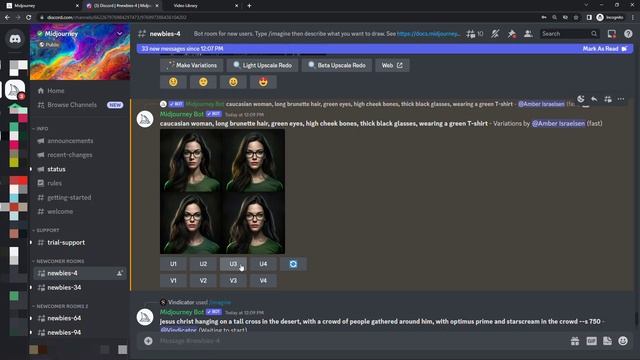Click Make Variations button
Viewport: 640px width, 360px height.
tap(191, 65)
